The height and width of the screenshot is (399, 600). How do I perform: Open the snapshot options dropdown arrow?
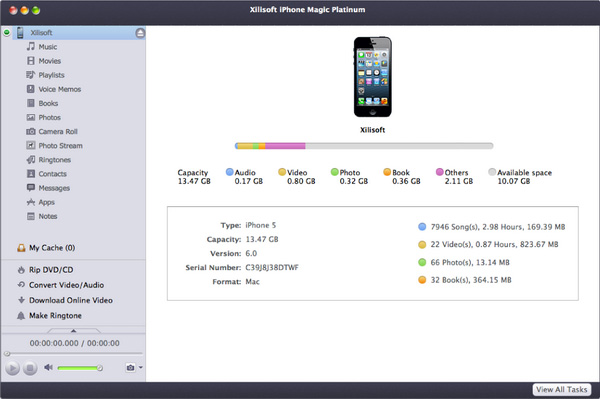[x=141, y=368]
